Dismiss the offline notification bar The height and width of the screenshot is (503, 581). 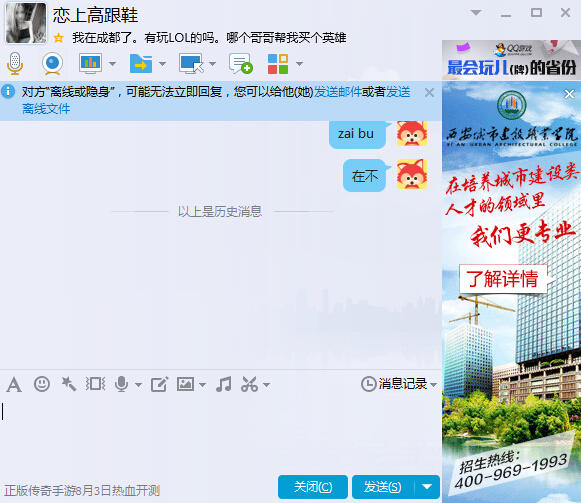429,92
